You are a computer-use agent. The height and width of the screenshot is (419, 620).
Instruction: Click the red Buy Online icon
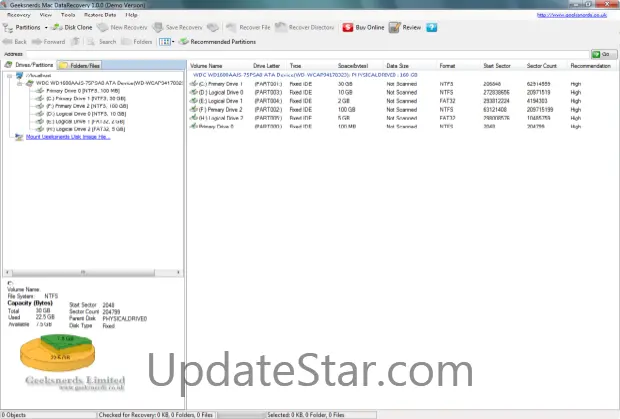pos(348,27)
